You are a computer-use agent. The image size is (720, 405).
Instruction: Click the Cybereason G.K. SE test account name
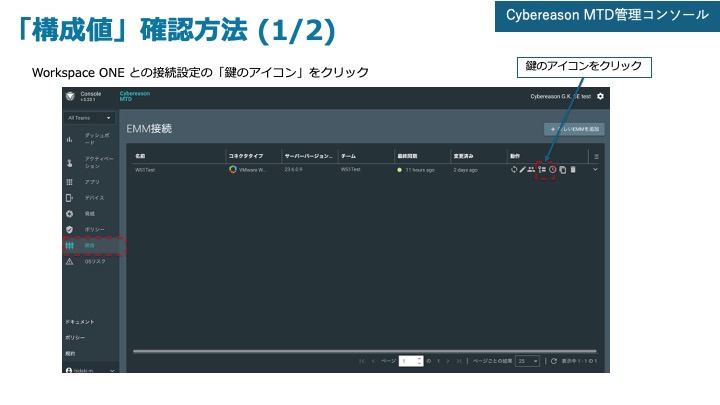point(561,96)
